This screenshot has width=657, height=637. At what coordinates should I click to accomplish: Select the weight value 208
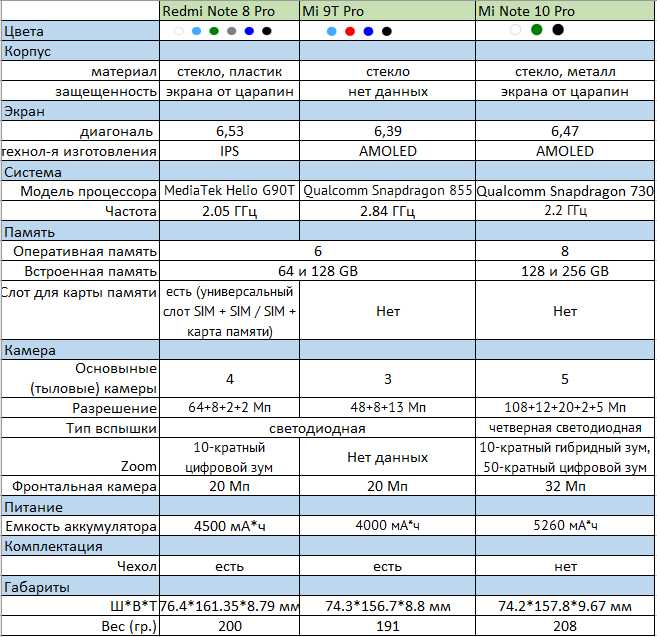565,626
